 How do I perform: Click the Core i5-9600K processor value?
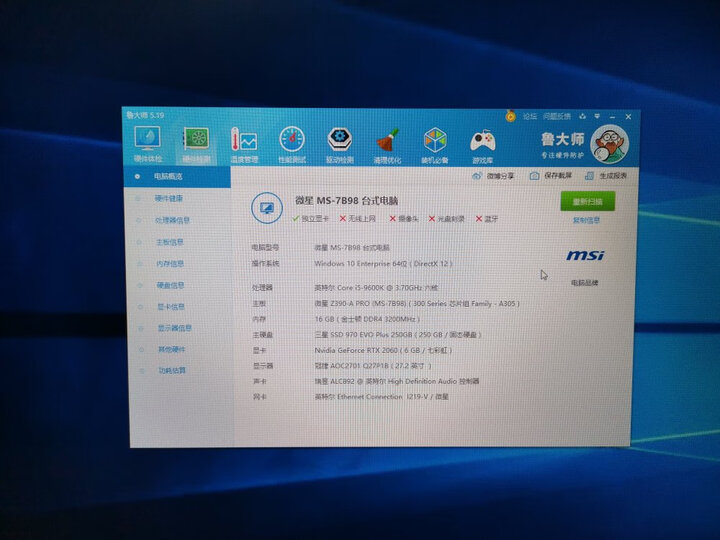pos(376,288)
